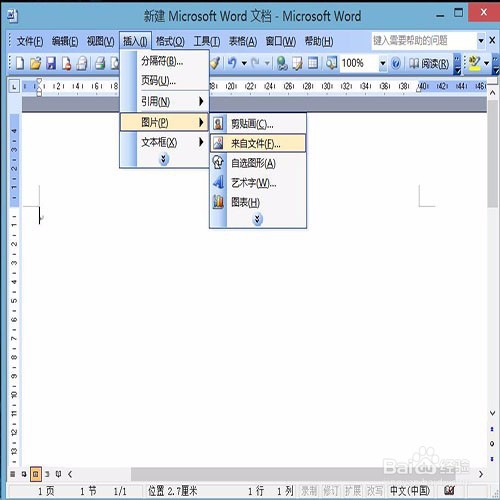Toggle 扩展 extend selection indicator
500x500 pixels.
pyautogui.click(x=353, y=491)
